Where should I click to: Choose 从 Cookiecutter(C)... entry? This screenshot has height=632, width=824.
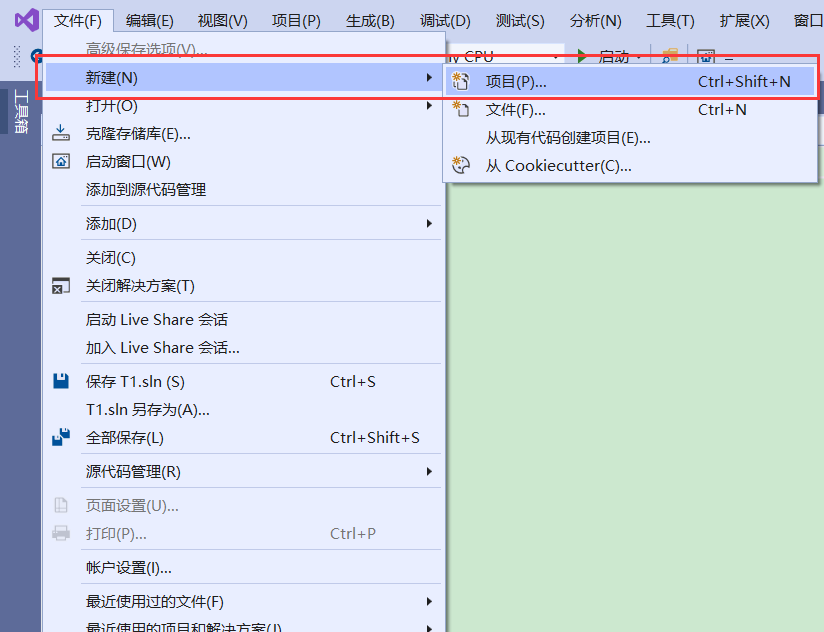[x=630, y=166]
